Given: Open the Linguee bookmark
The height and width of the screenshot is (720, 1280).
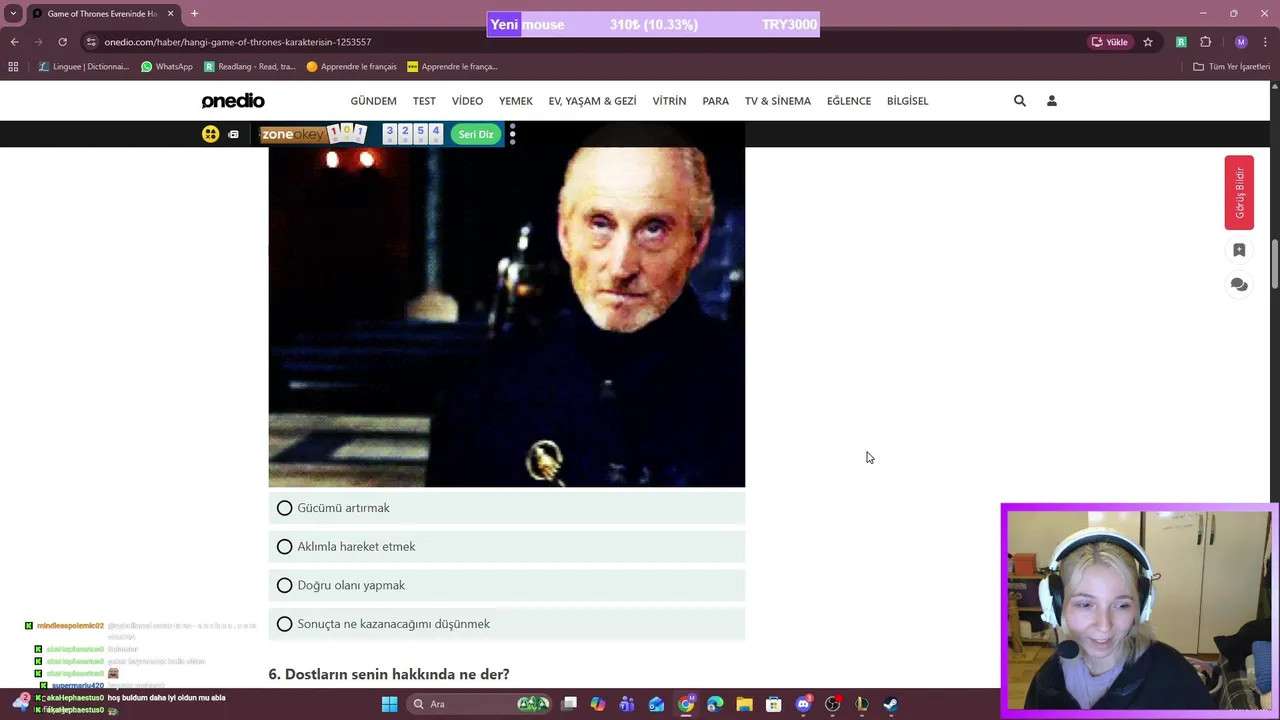Looking at the screenshot, I should click(84, 67).
